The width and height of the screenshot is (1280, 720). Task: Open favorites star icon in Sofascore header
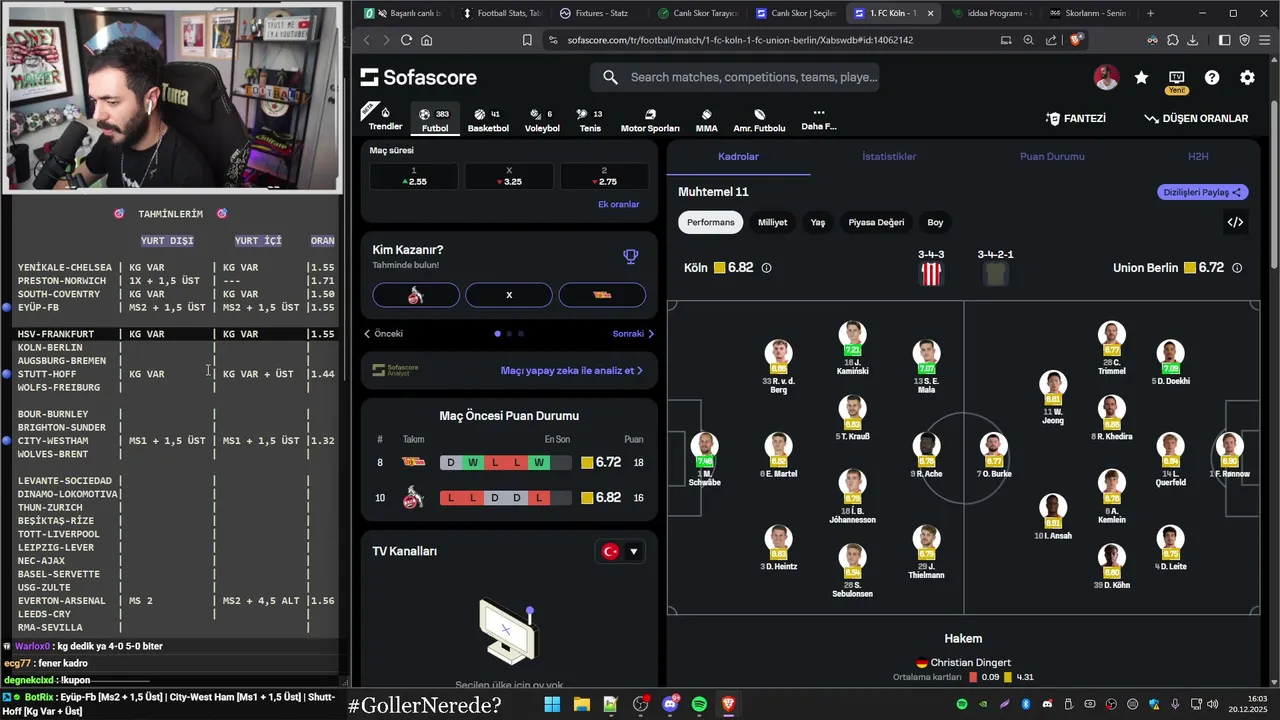click(x=1141, y=77)
